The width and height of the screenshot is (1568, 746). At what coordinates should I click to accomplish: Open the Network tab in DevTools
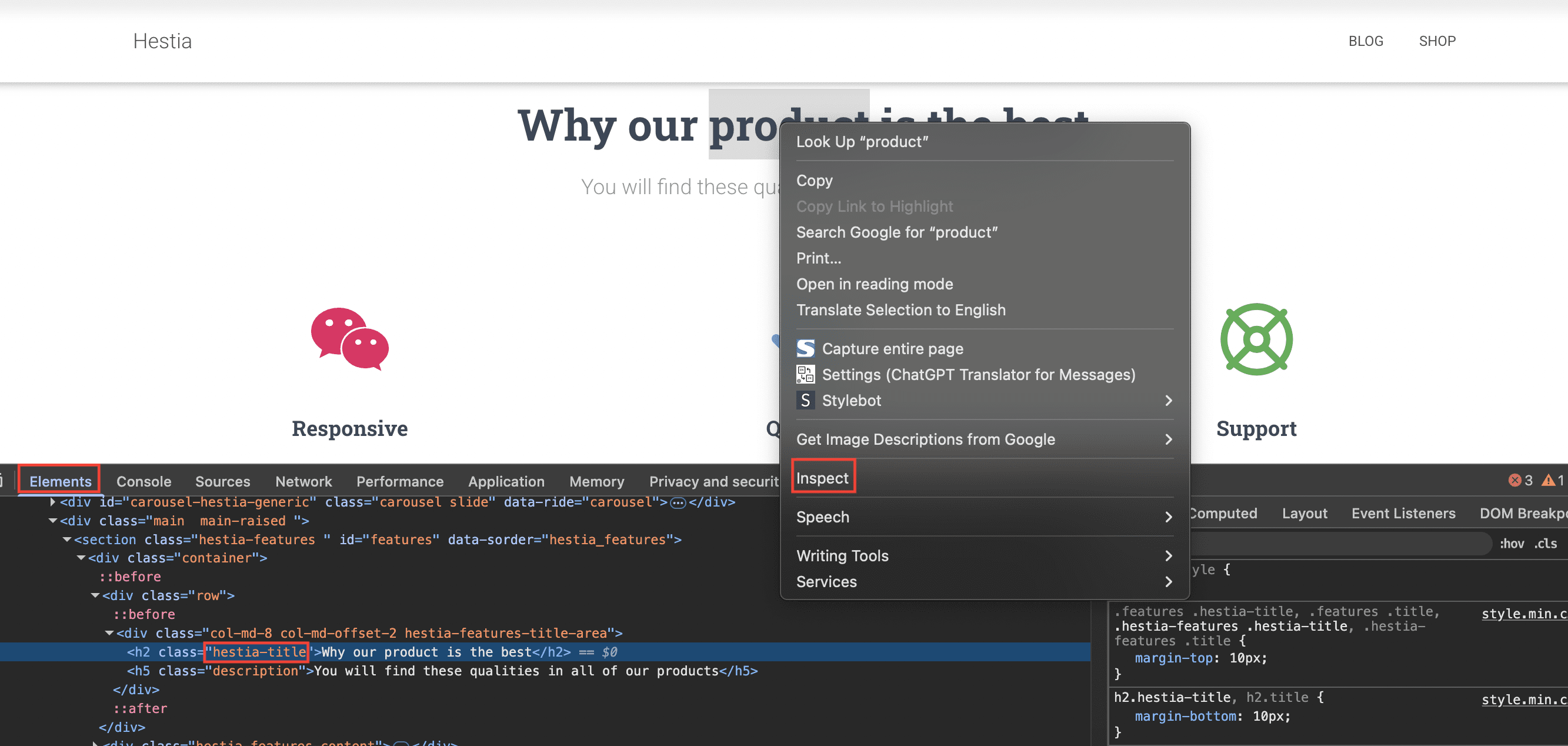pyautogui.click(x=303, y=481)
